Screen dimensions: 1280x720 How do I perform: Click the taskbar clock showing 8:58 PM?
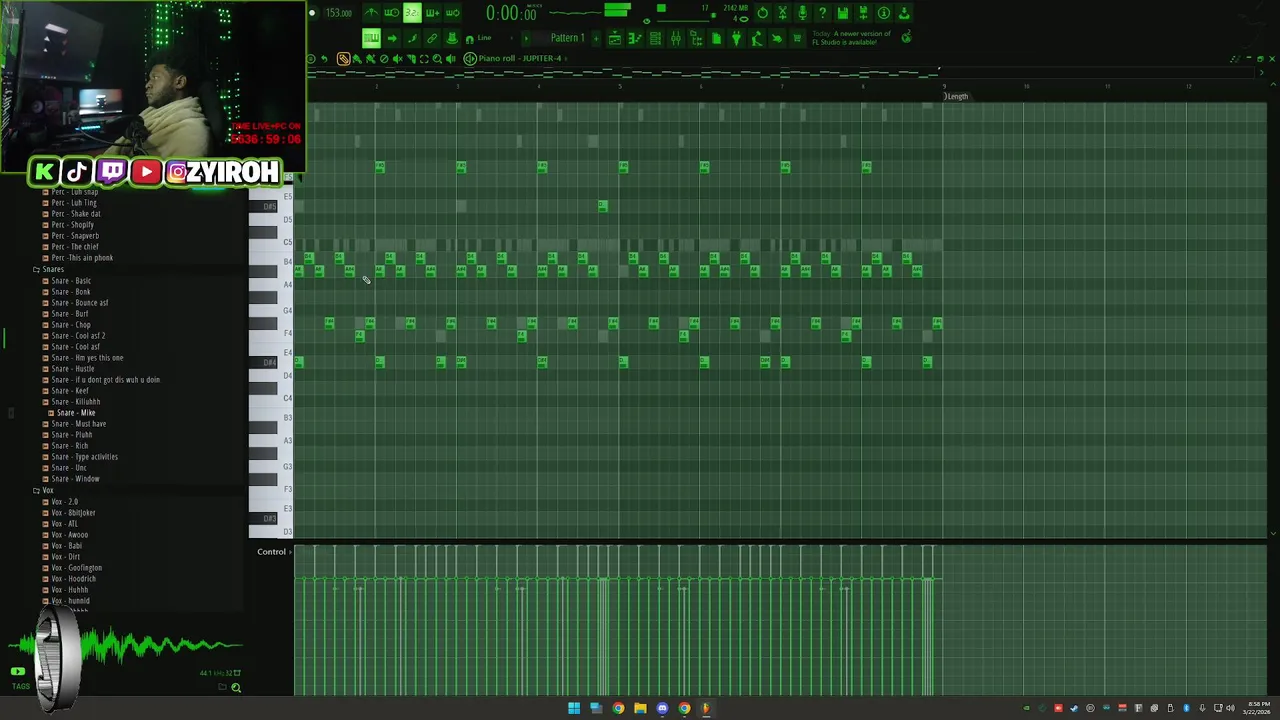tap(1256, 708)
